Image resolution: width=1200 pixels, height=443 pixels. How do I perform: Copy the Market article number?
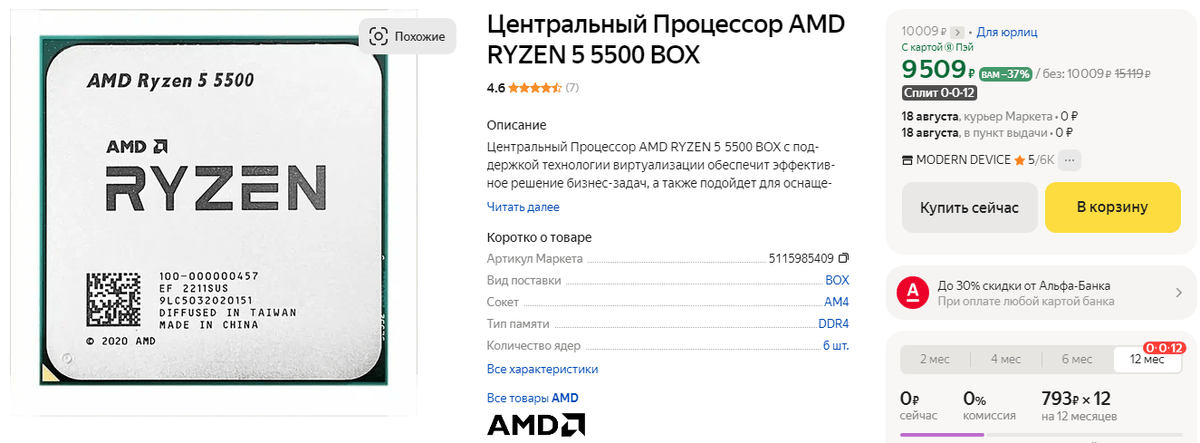[x=843, y=258]
